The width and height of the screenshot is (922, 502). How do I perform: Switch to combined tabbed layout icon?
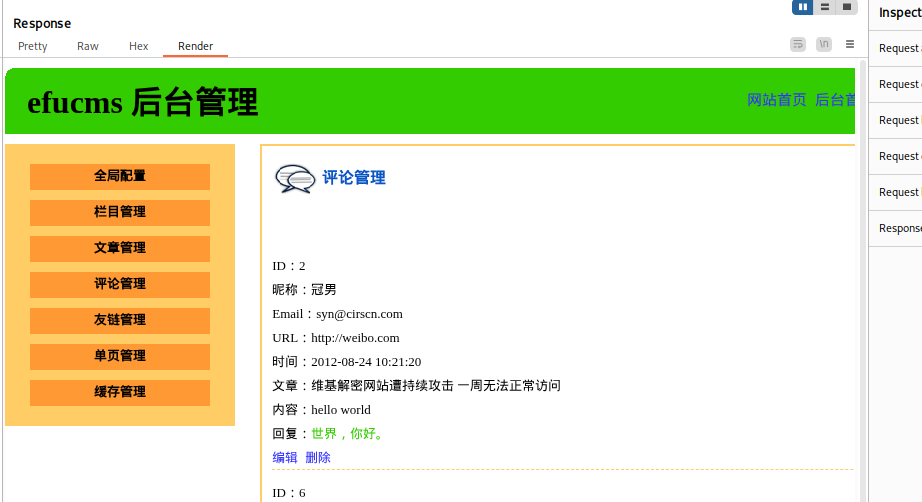[x=847, y=7]
